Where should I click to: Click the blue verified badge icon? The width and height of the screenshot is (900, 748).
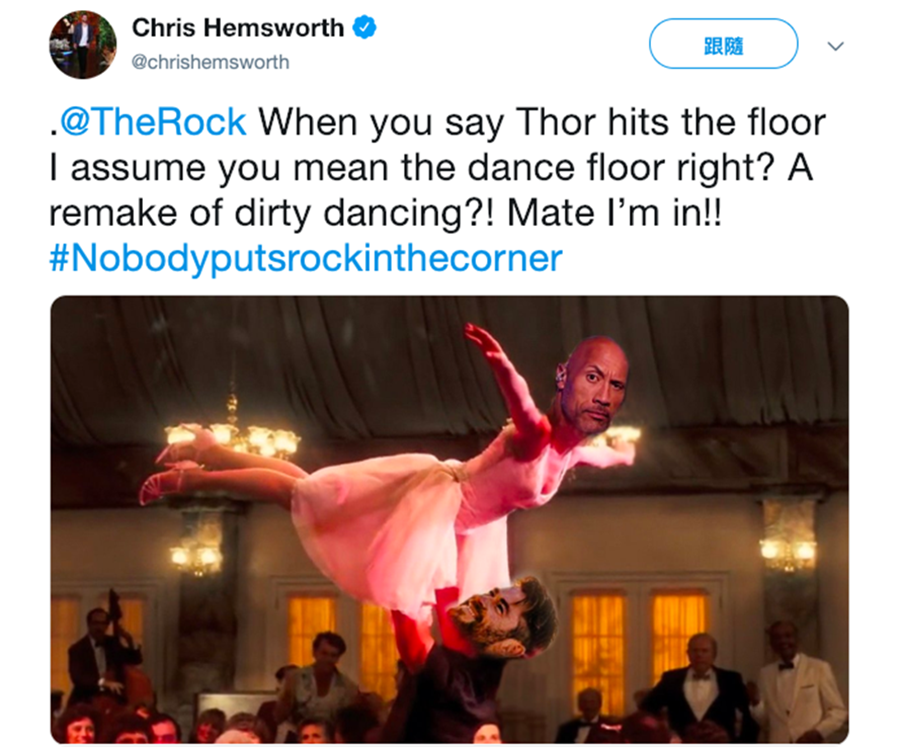(x=364, y=28)
